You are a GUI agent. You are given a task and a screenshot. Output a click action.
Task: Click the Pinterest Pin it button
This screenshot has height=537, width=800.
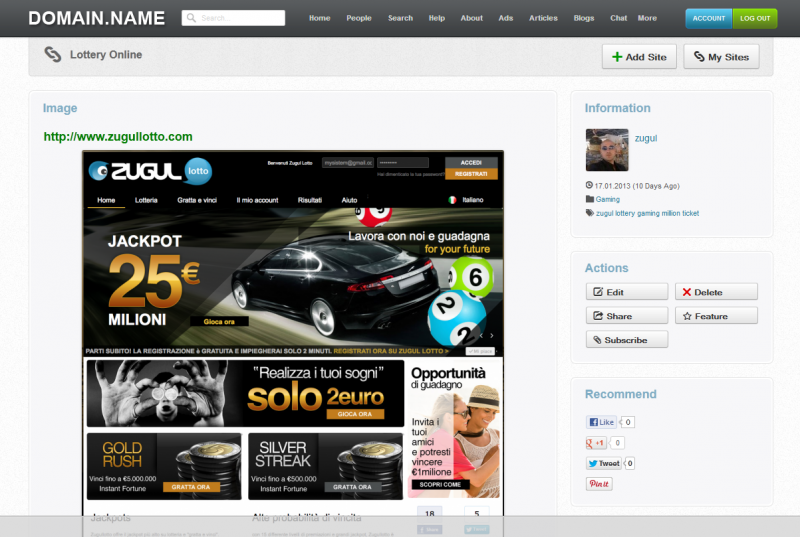(x=599, y=483)
